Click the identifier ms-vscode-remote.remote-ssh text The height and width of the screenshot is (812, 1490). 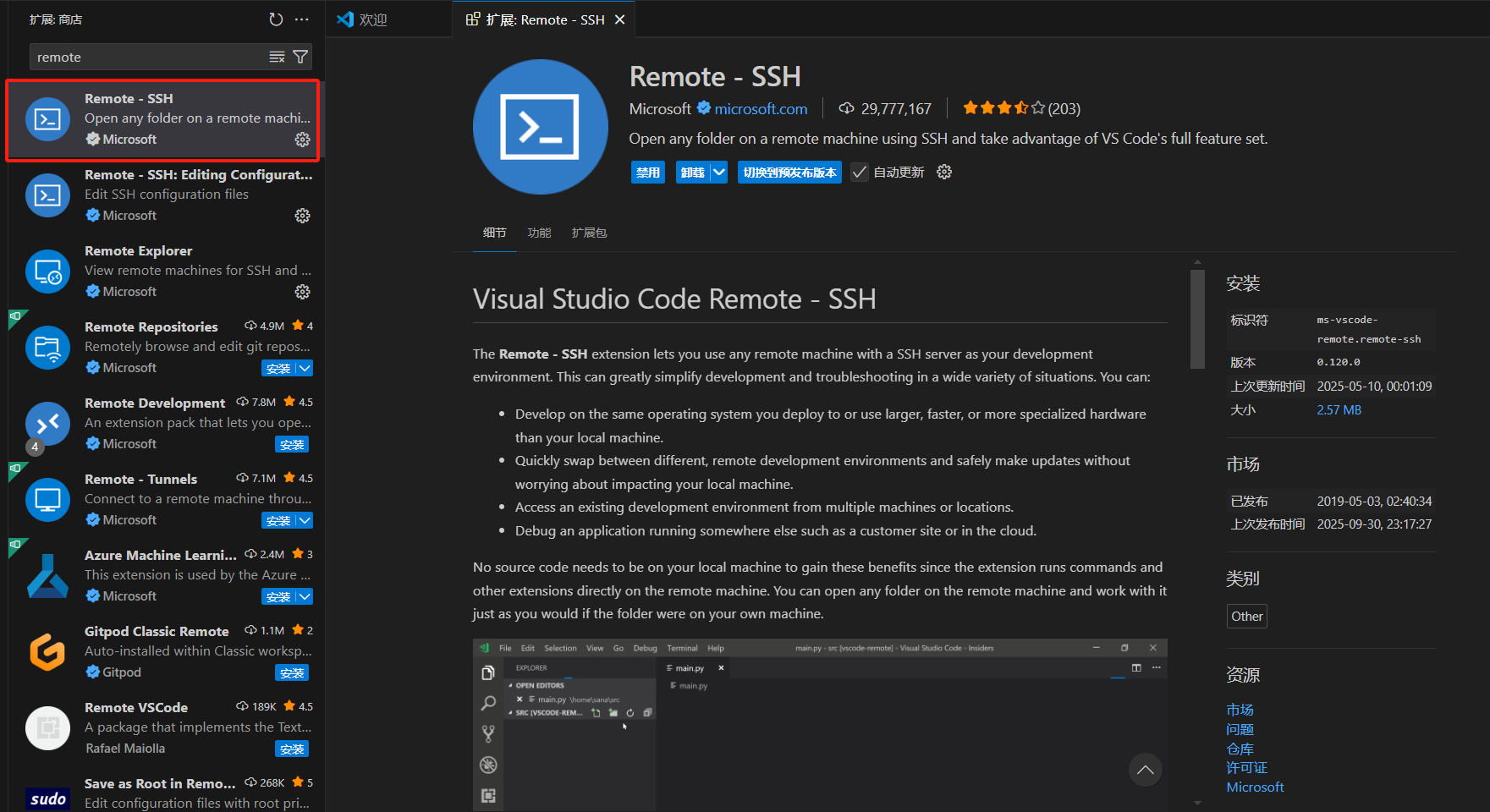[1369, 329]
